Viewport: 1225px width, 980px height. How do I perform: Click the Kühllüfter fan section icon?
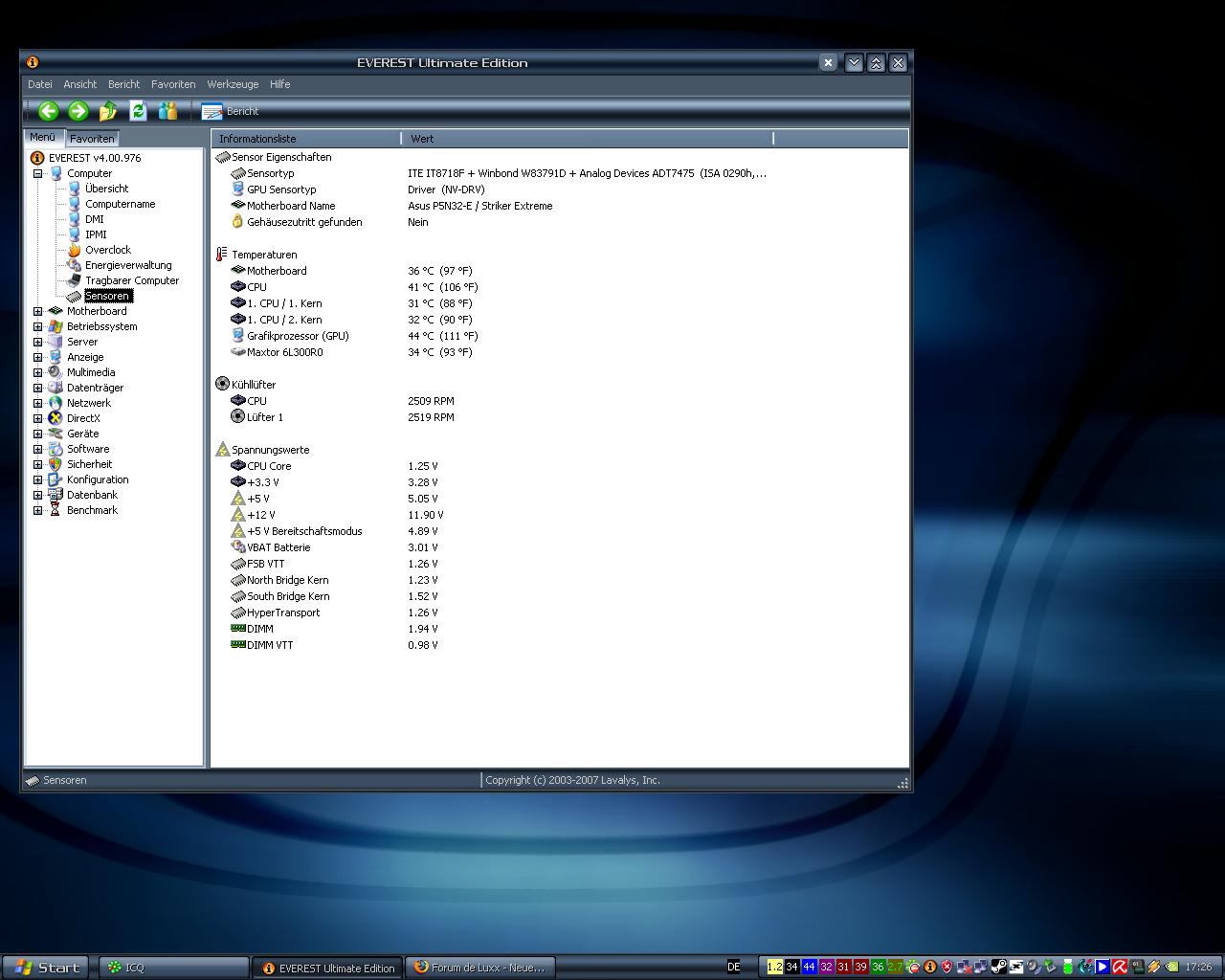222,385
